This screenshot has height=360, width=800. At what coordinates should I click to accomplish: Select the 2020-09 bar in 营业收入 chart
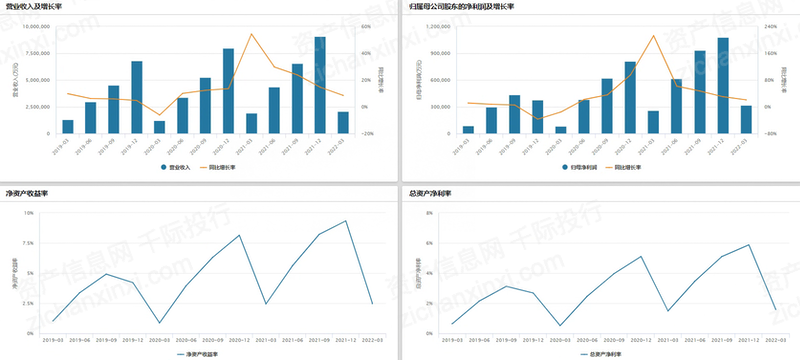pos(205,106)
